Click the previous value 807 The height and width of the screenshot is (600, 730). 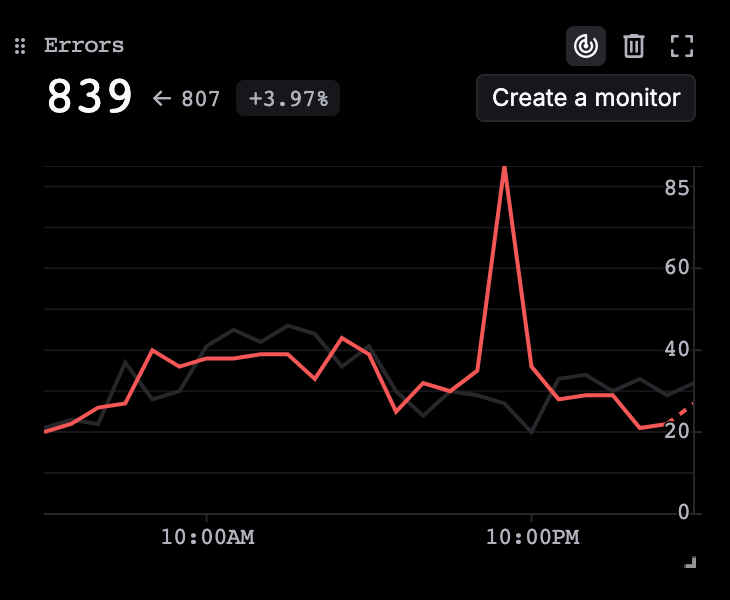click(200, 99)
